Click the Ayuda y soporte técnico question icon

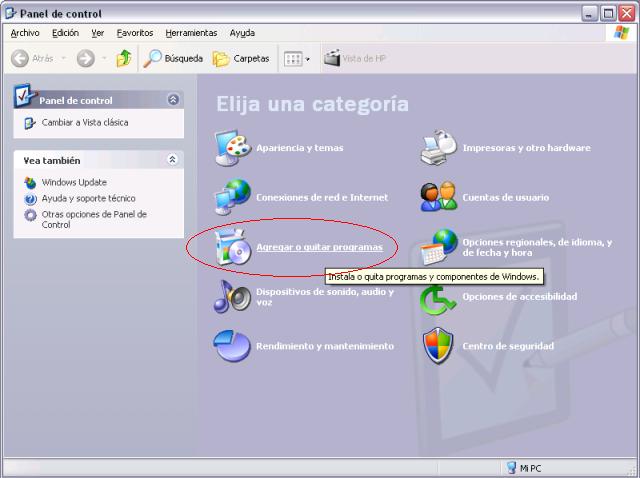[x=30, y=199]
